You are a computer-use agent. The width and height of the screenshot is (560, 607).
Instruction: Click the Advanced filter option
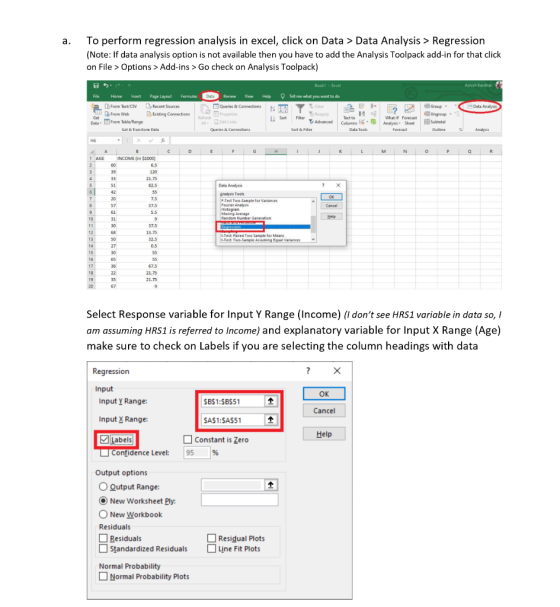(x=321, y=122)
